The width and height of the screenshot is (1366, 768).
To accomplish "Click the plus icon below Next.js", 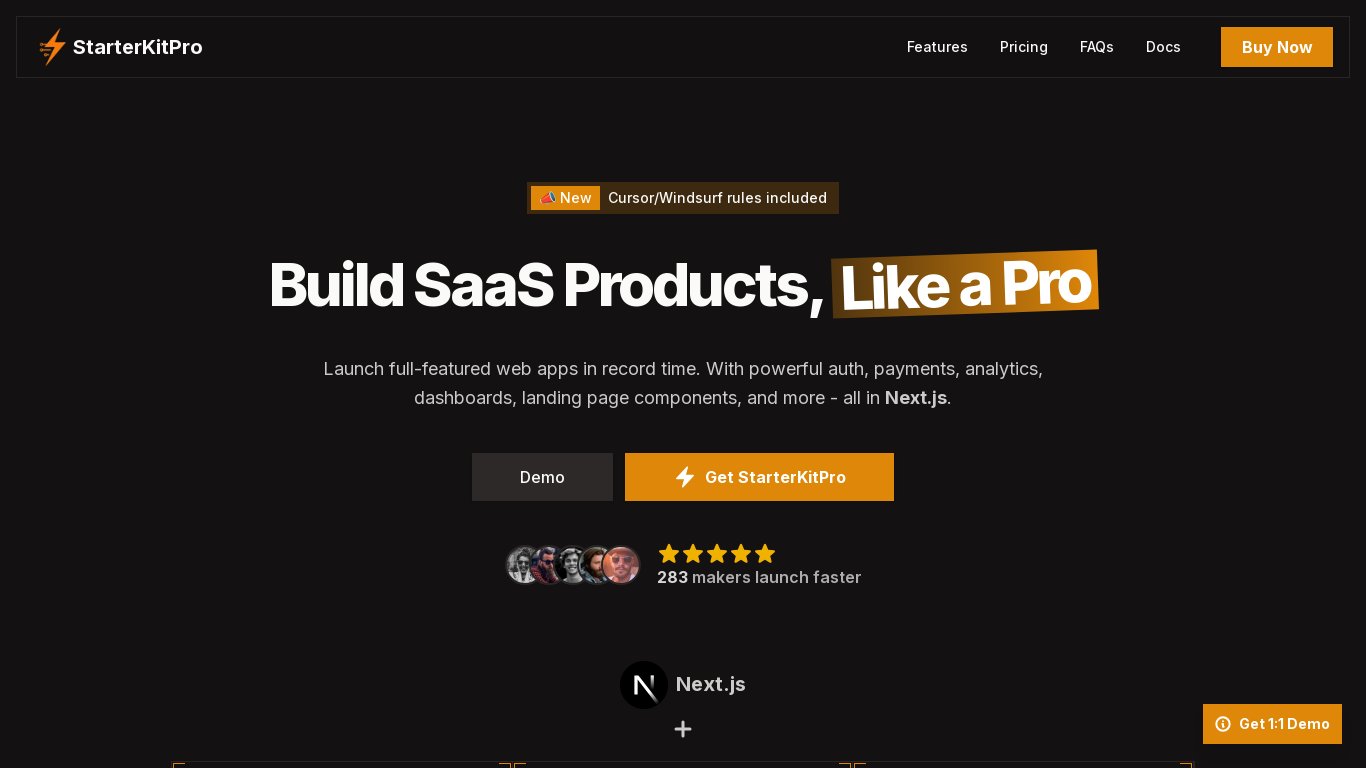I will click(683, 729).
